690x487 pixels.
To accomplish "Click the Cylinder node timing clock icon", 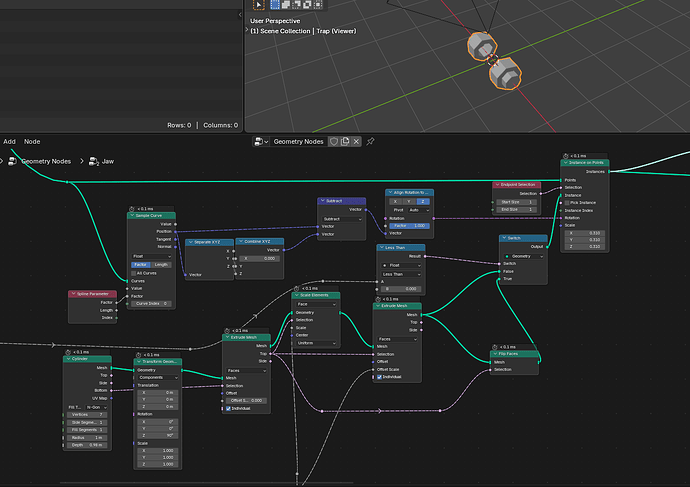I will [68, 352].
